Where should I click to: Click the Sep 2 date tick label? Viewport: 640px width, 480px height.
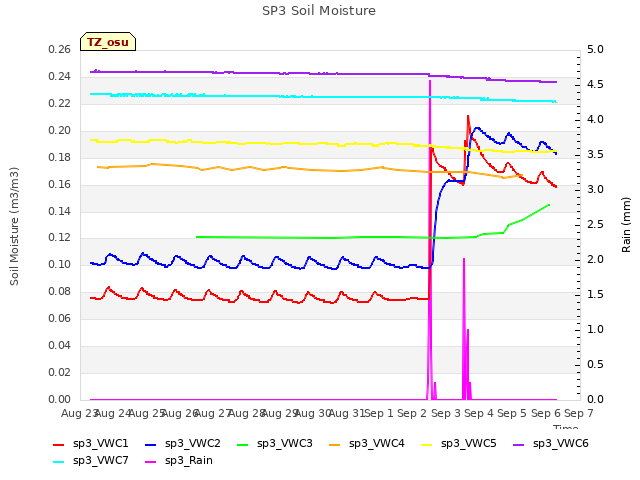point(412,413)
